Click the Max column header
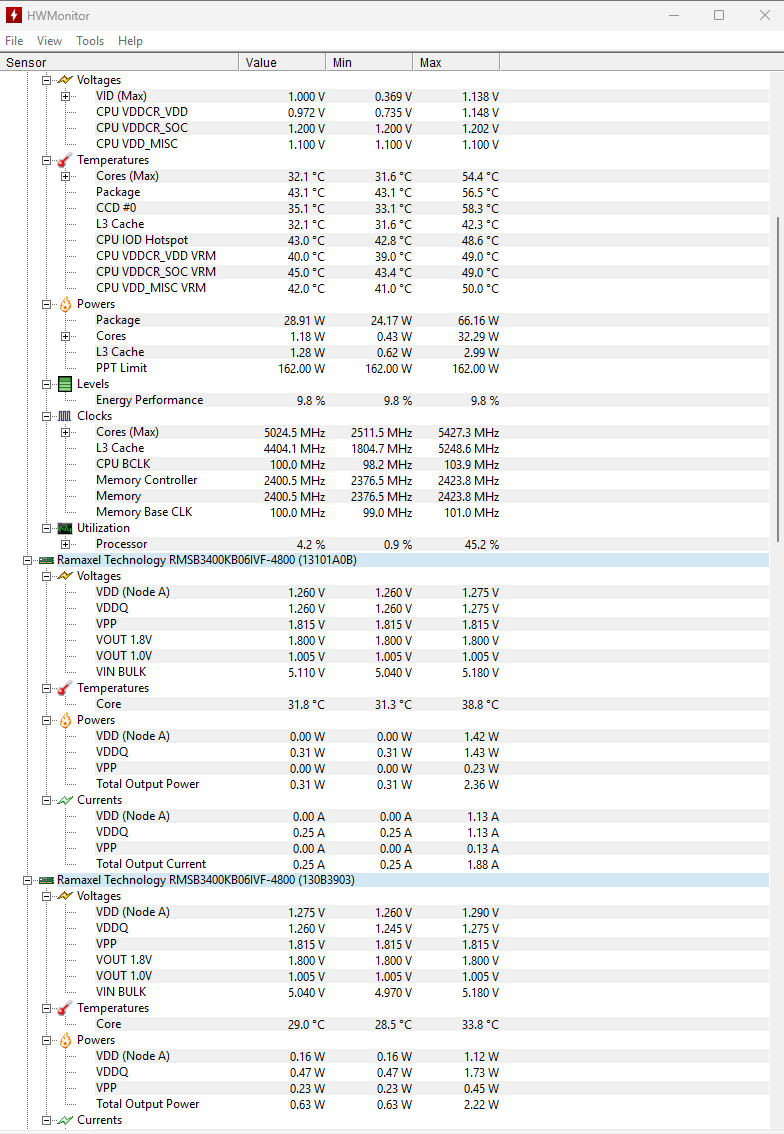Screen dimensions: 784x1134 click(x=456, y=62)
